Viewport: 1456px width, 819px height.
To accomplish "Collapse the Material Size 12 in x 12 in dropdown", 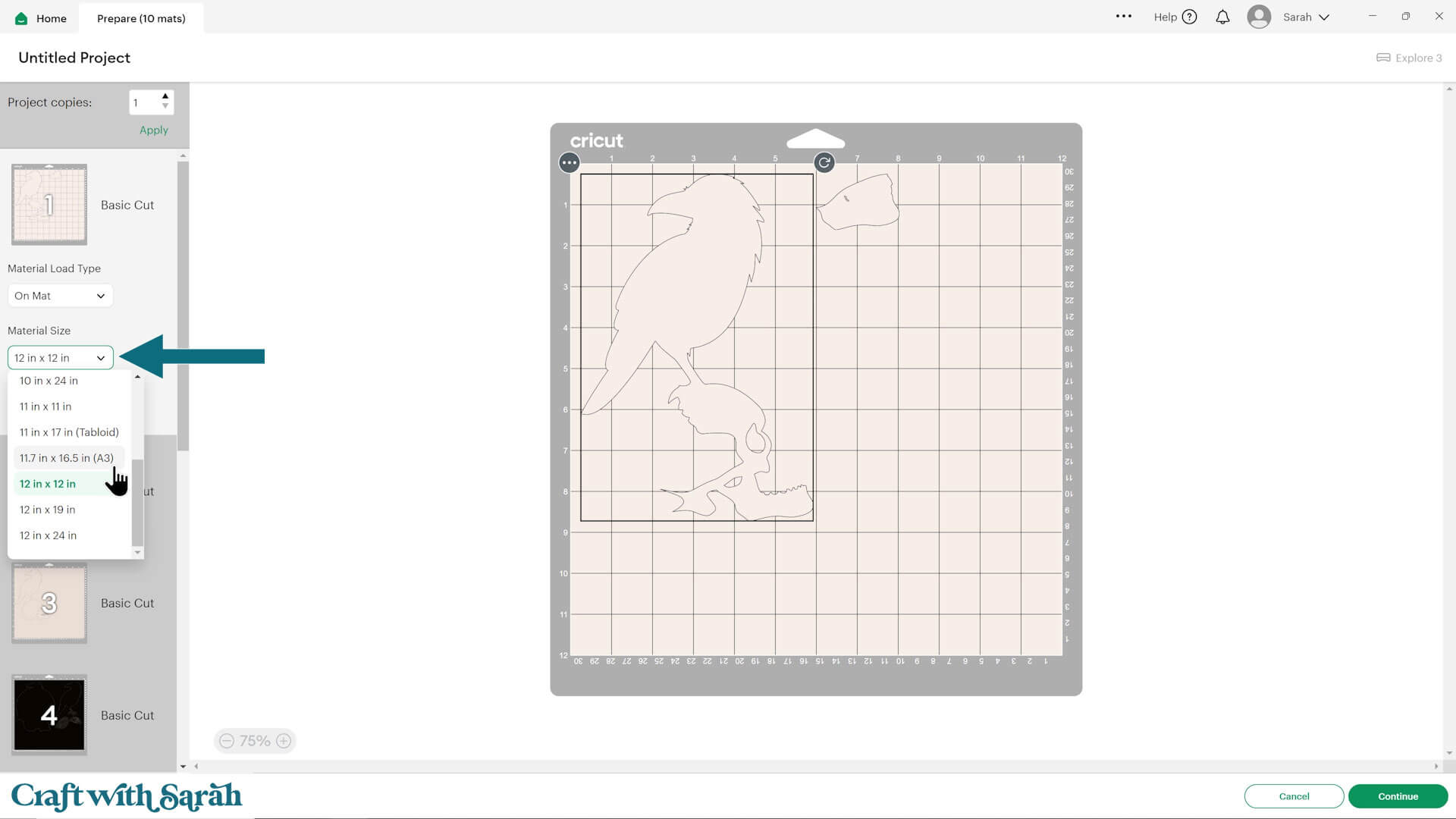I will pos(60,358).
